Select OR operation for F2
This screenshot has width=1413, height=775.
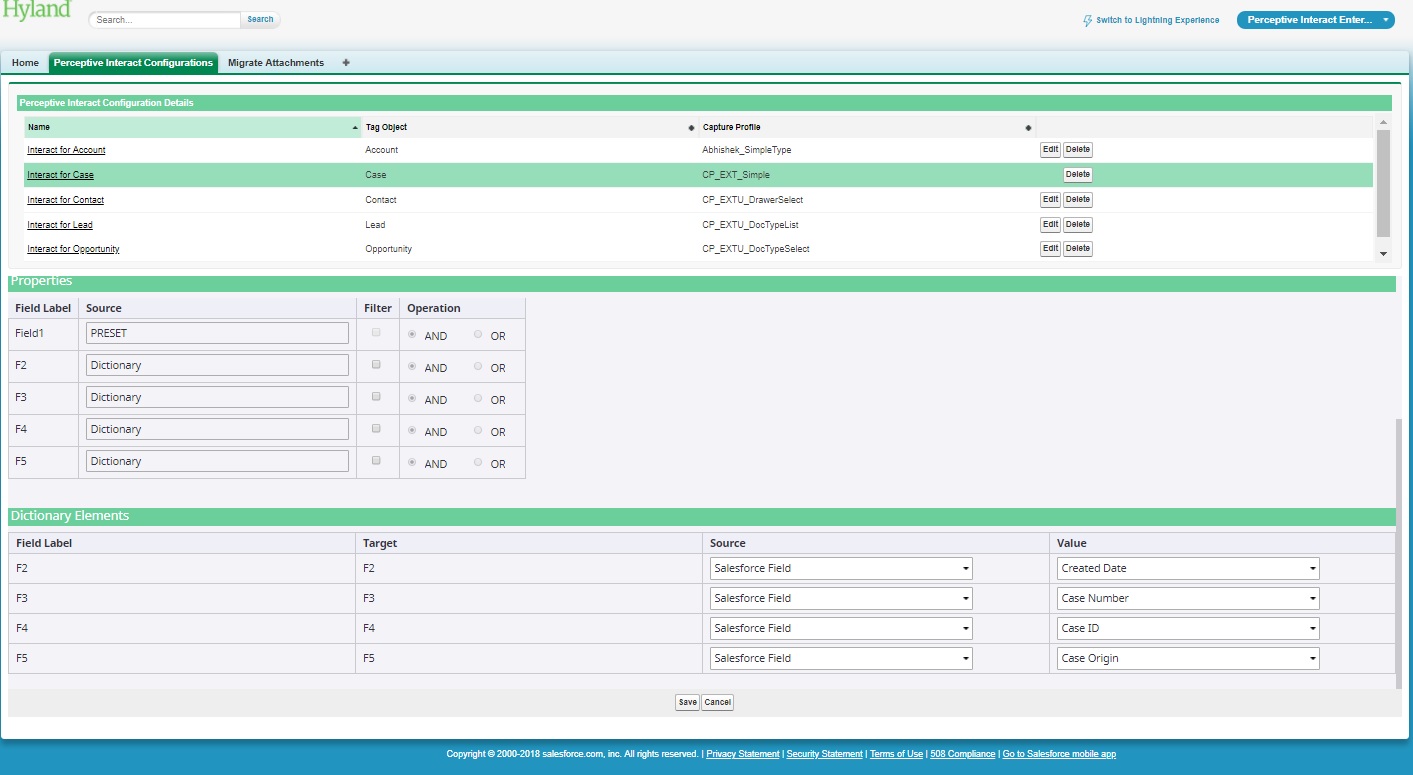[x=478, y=367]
